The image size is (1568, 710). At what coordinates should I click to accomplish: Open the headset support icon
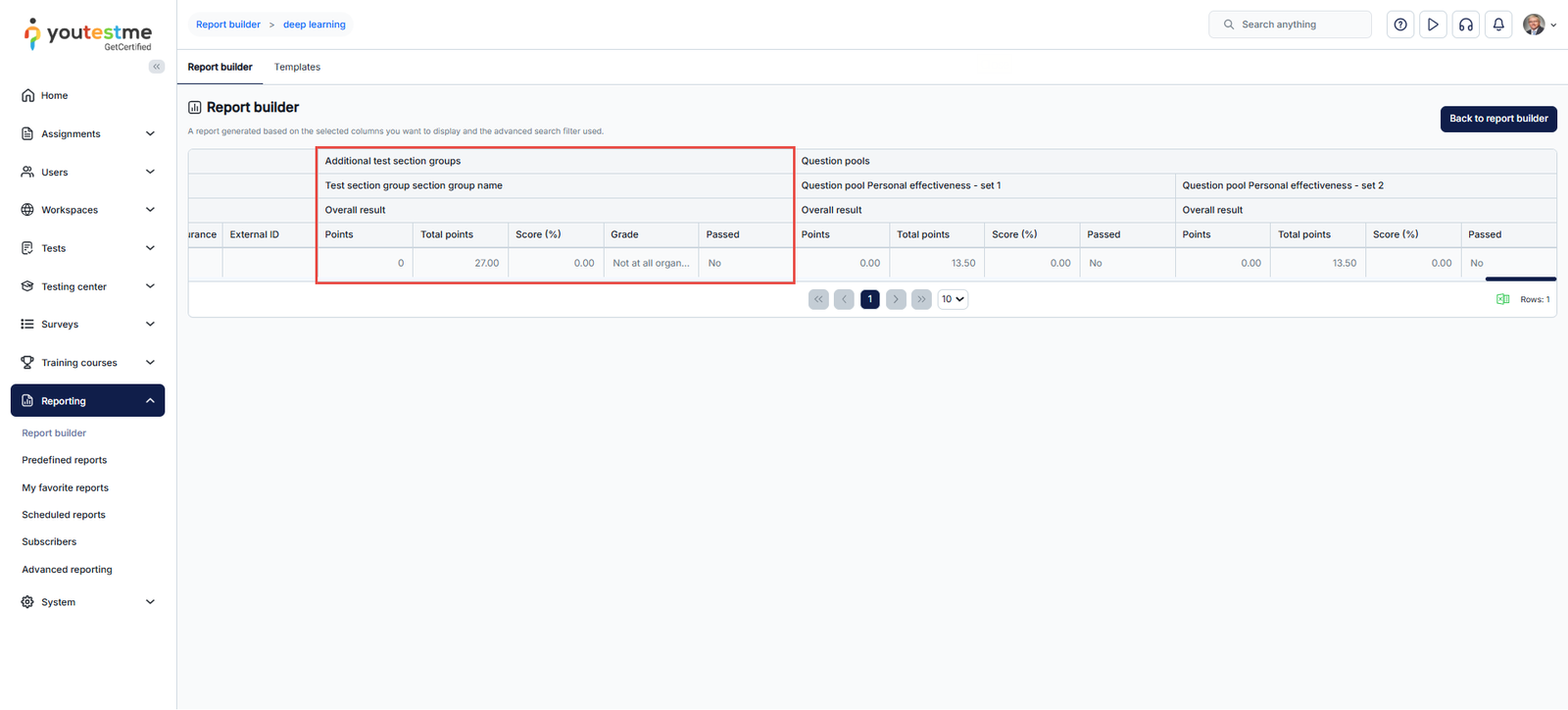[x=1466, y=25]
